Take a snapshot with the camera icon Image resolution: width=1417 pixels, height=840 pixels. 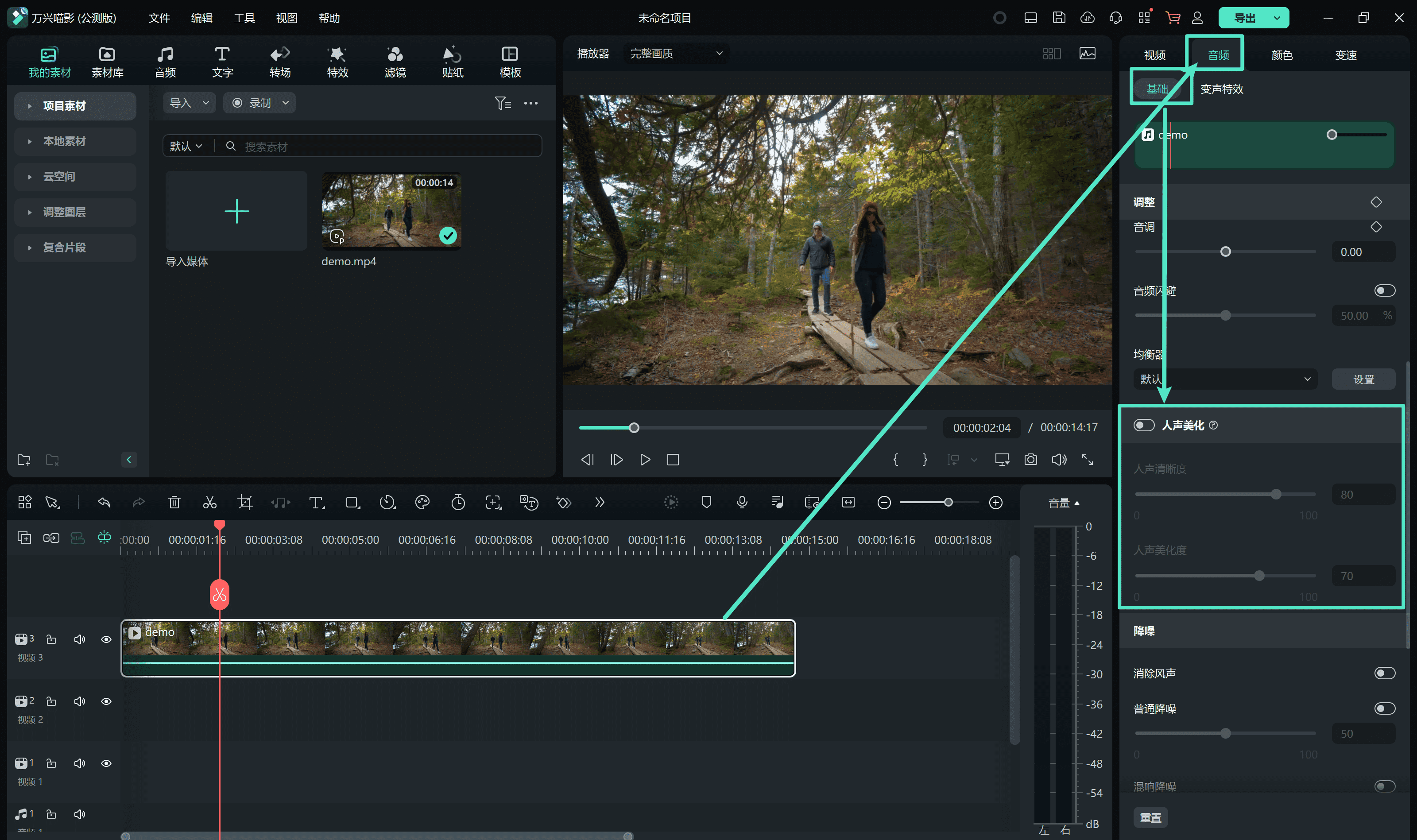[x=1030, y=460]
